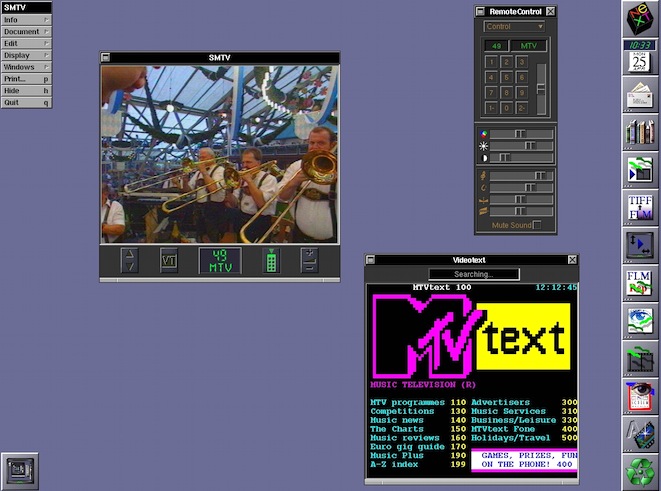Open the Librarian bookshelf dock icon
661x491 pixels.
pos(640,132)
